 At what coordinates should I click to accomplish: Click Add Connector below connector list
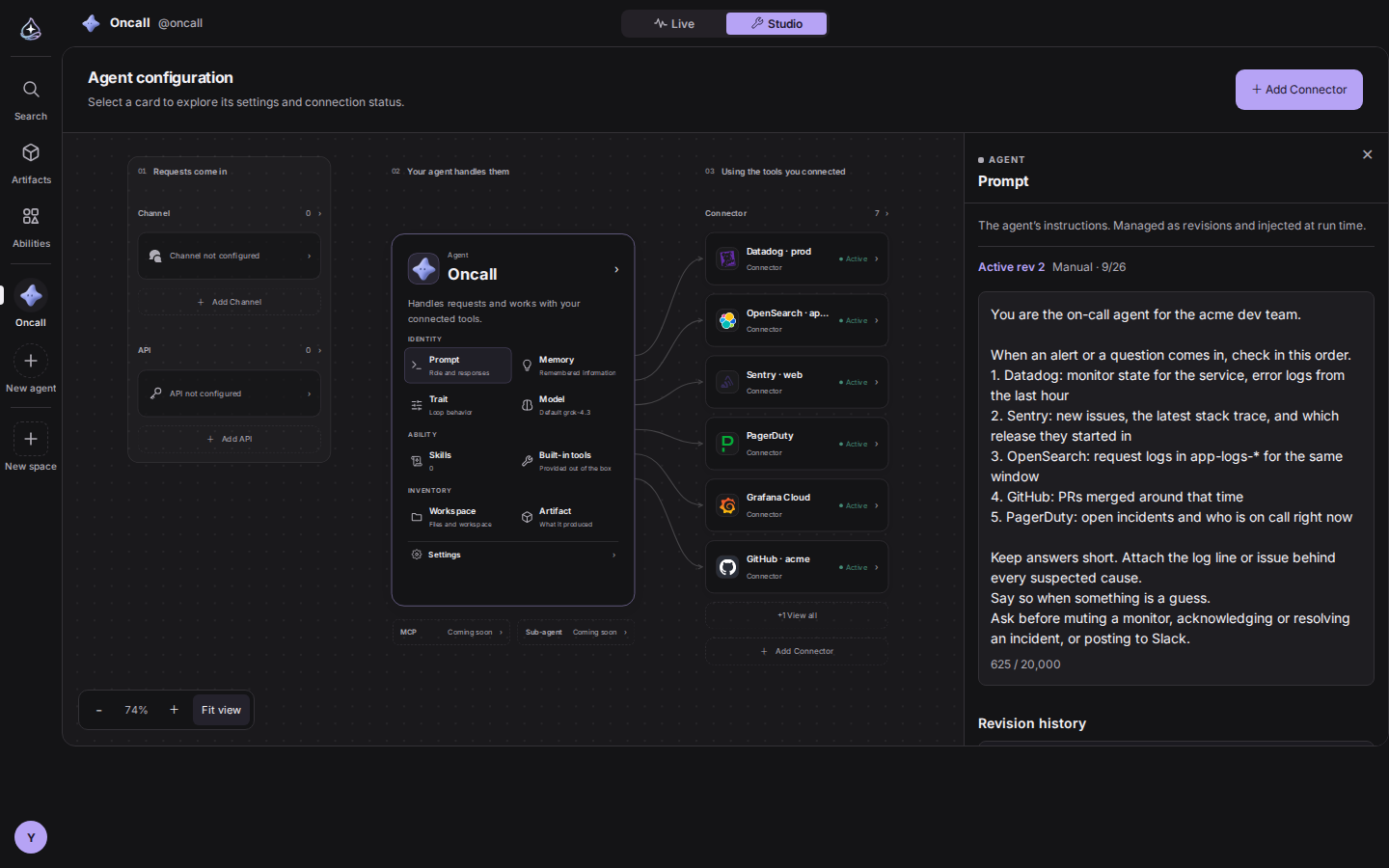click(x=797, y=651)
